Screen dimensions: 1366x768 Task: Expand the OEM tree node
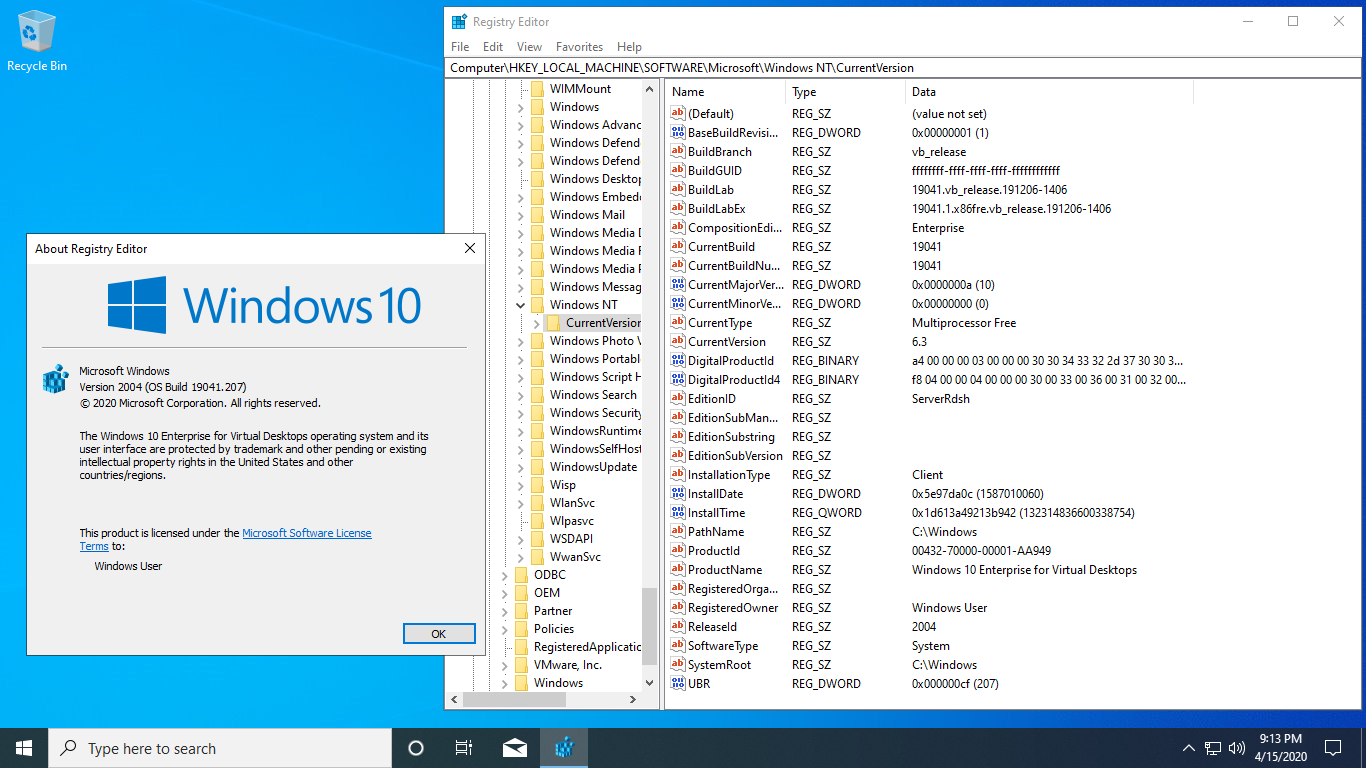click(x=505, y=593)
